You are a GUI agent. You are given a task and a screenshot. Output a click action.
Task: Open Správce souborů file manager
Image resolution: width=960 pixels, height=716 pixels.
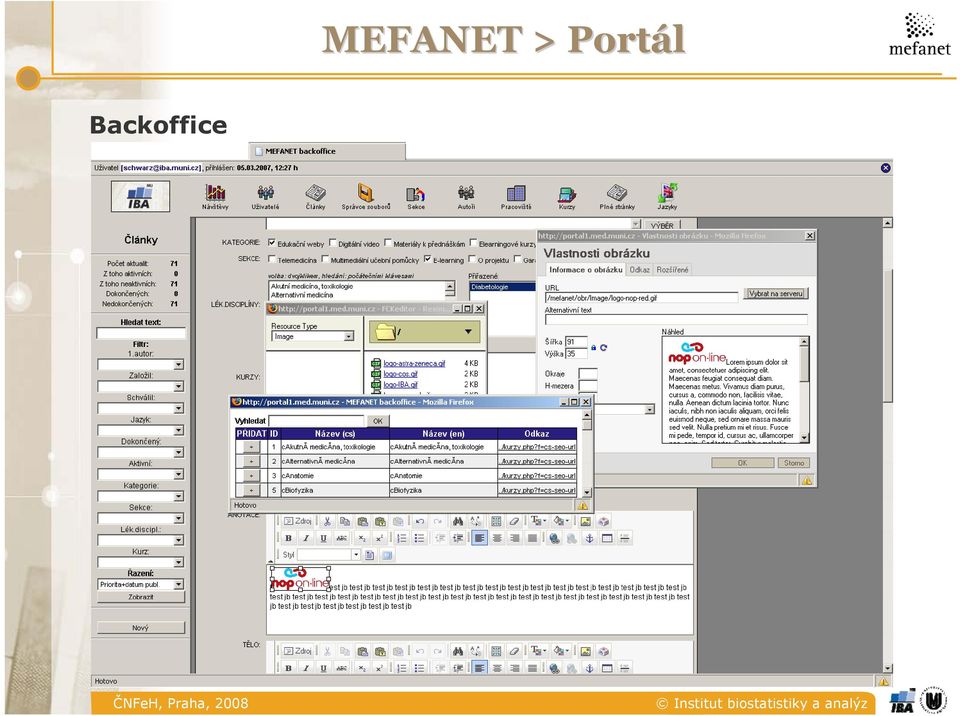coord(366,197)
